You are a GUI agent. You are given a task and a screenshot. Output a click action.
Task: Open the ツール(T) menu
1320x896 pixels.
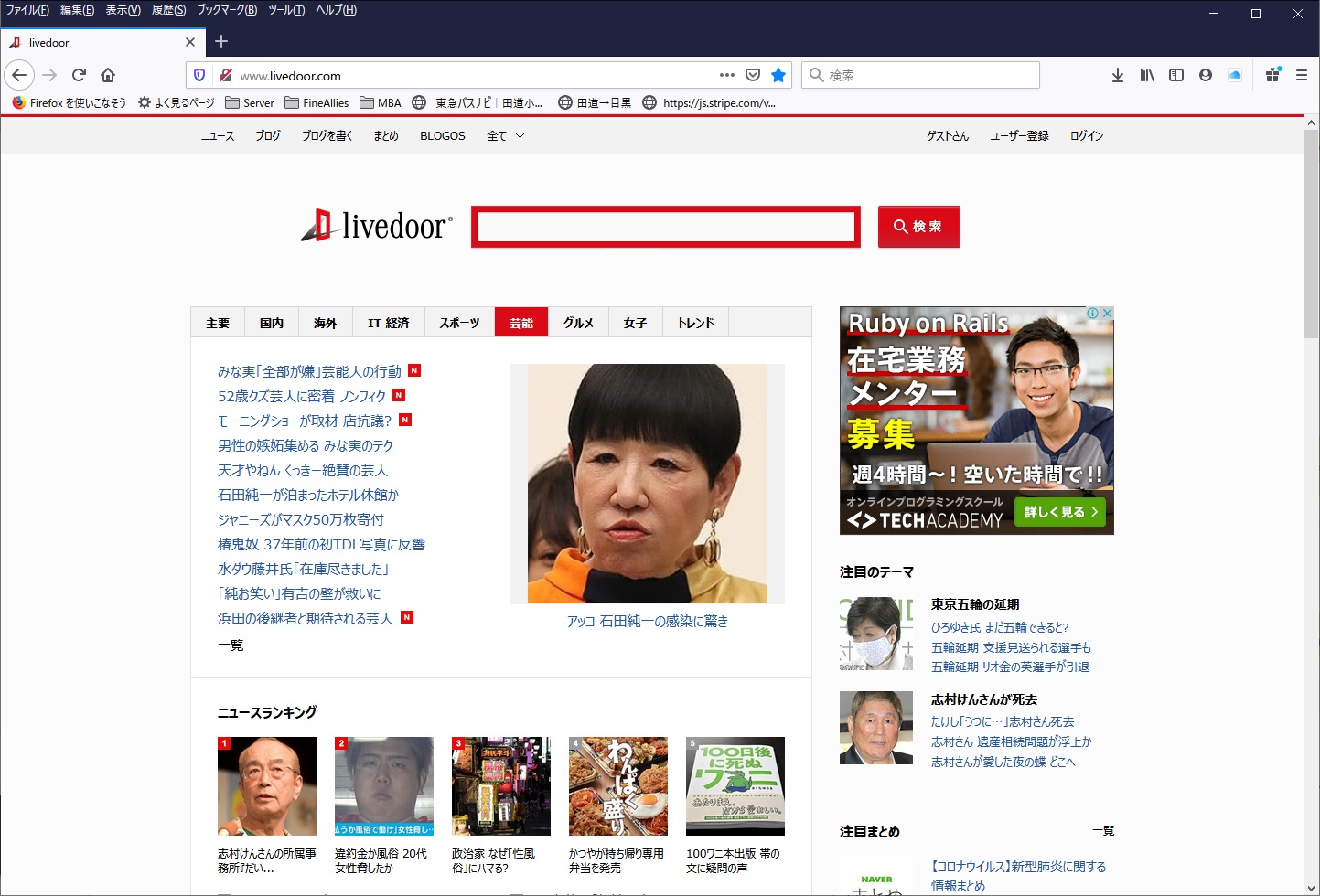point(286,10)
